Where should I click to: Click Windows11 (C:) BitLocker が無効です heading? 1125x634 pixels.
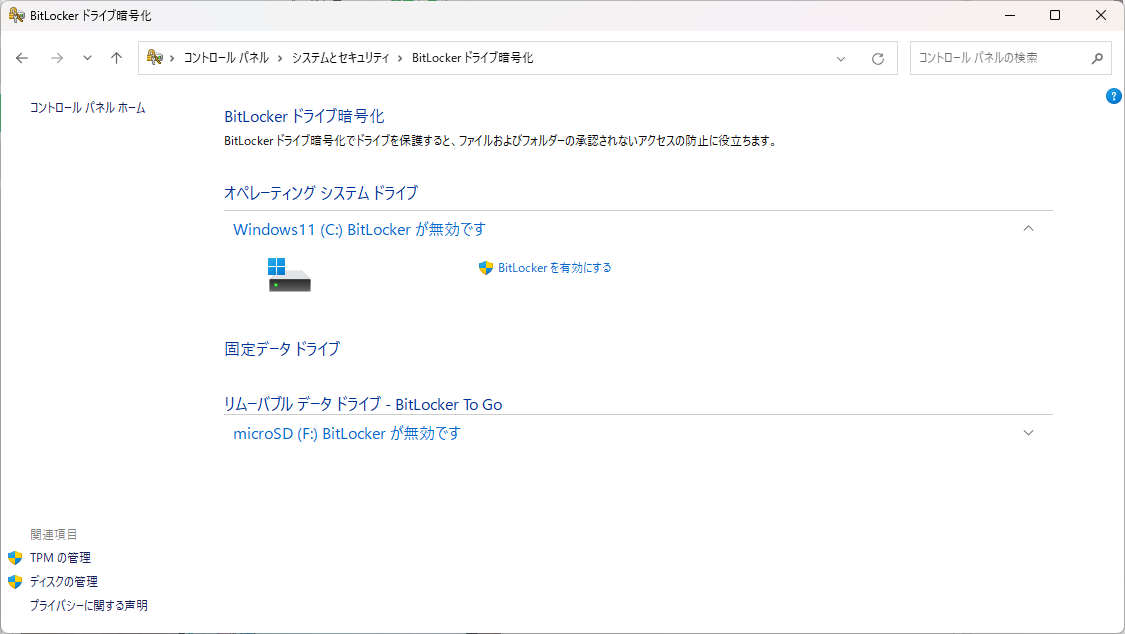click(359, 230)
